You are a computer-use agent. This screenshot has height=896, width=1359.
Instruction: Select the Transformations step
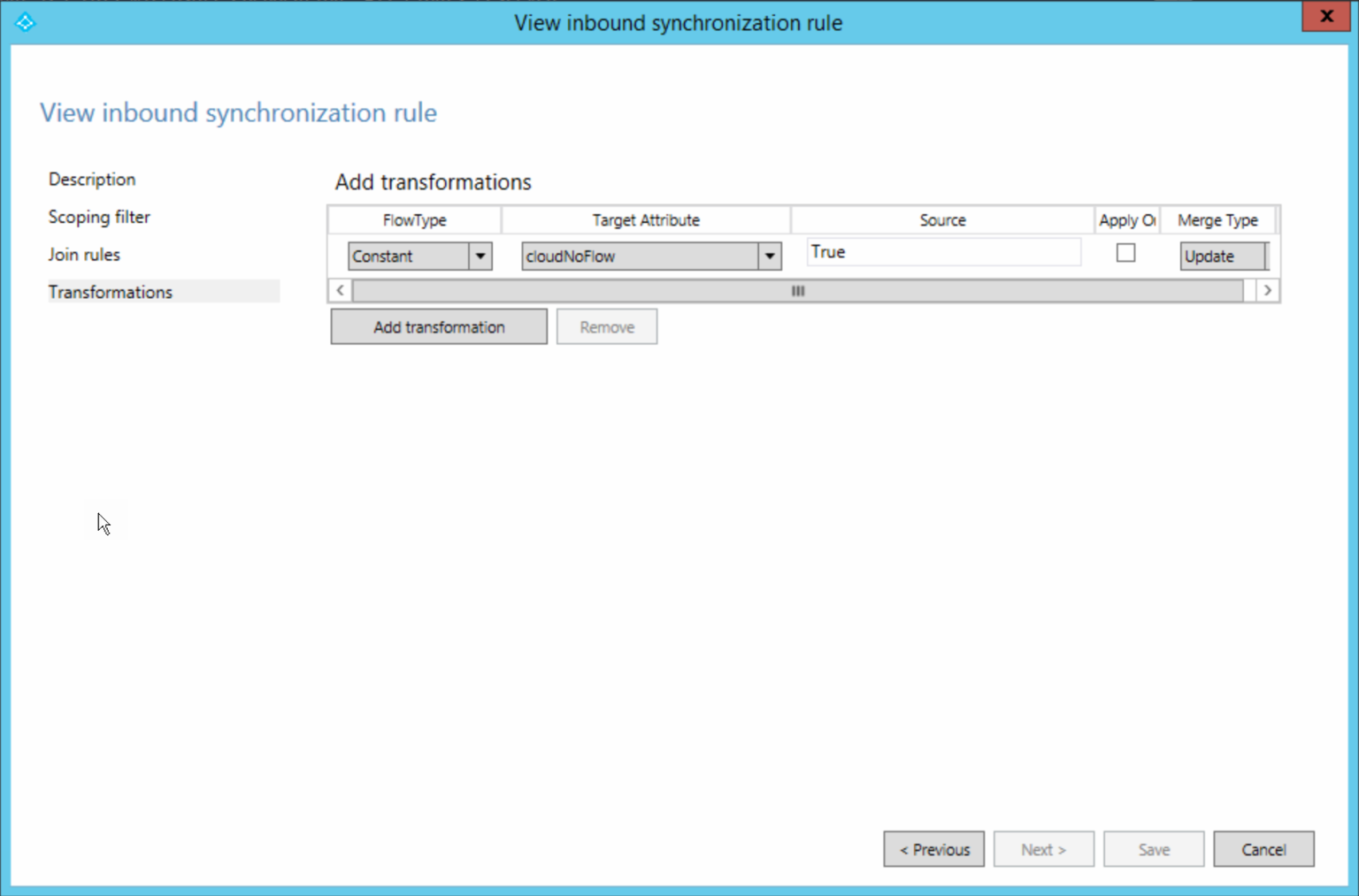(110, 291)
